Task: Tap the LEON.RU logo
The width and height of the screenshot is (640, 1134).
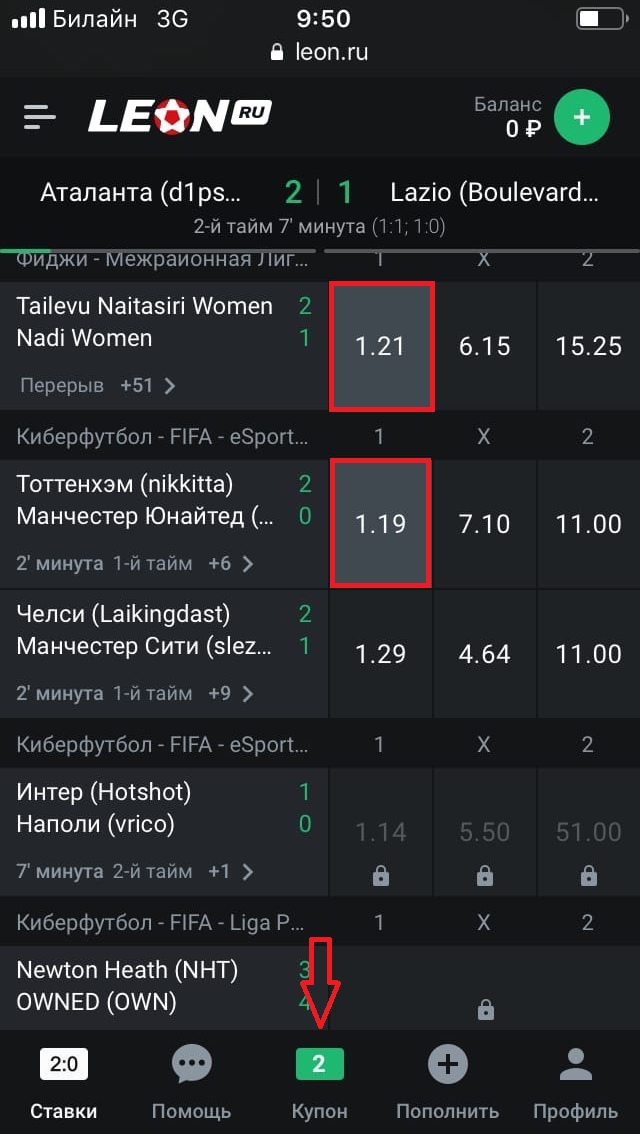Action: (179, 116)
